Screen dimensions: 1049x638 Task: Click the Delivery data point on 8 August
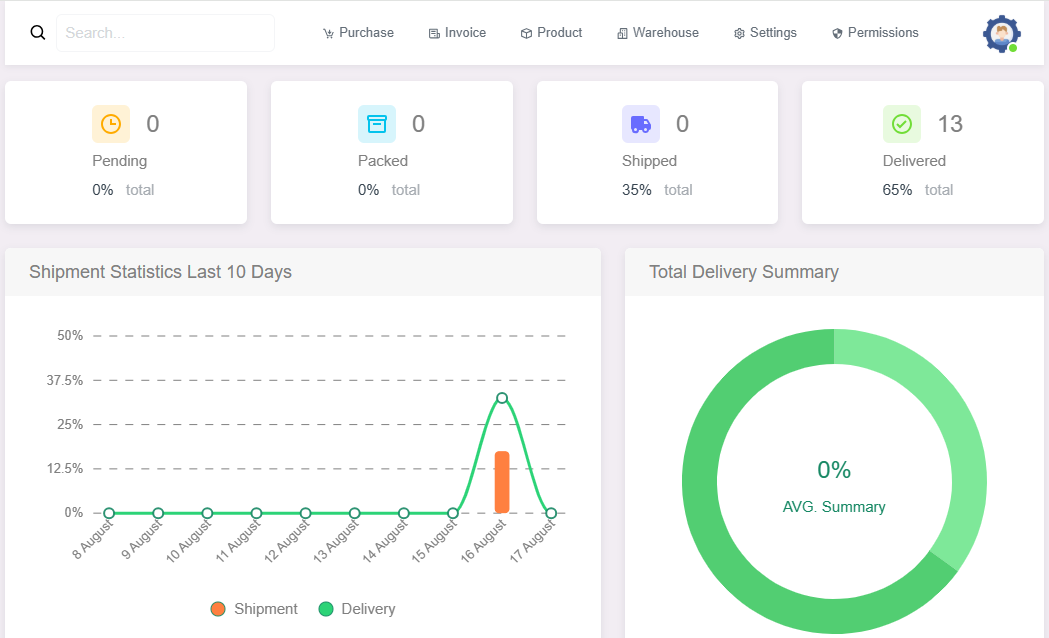click(x=109, y=513)
